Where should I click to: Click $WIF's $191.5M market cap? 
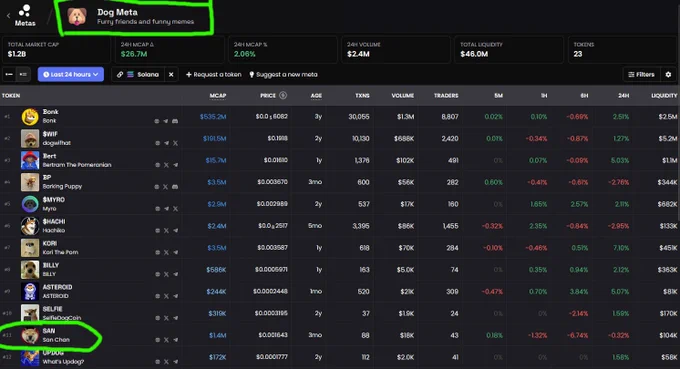[215, 139]
